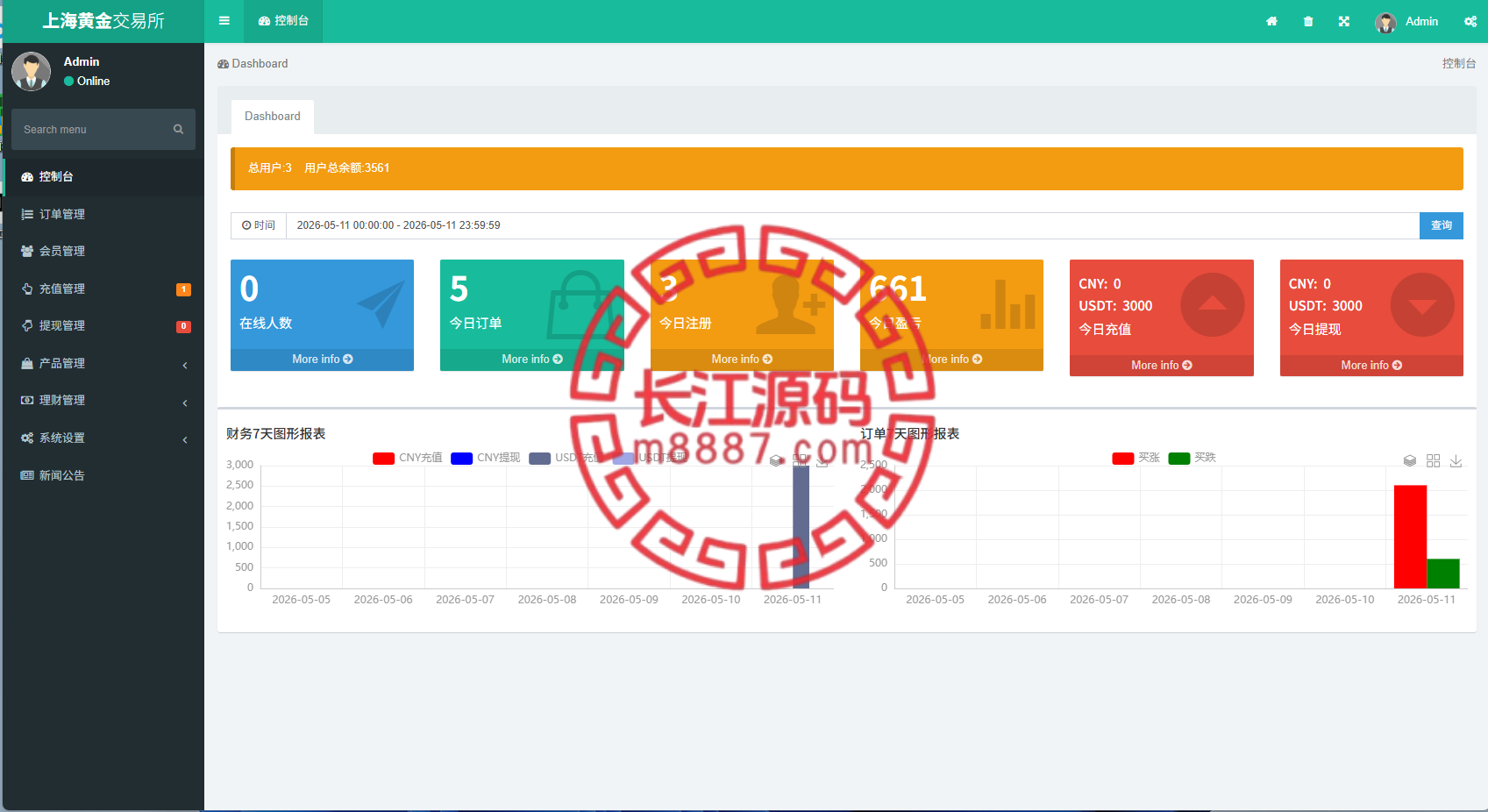Click the date range time field
1488x812 pixels.
(852, 225)
